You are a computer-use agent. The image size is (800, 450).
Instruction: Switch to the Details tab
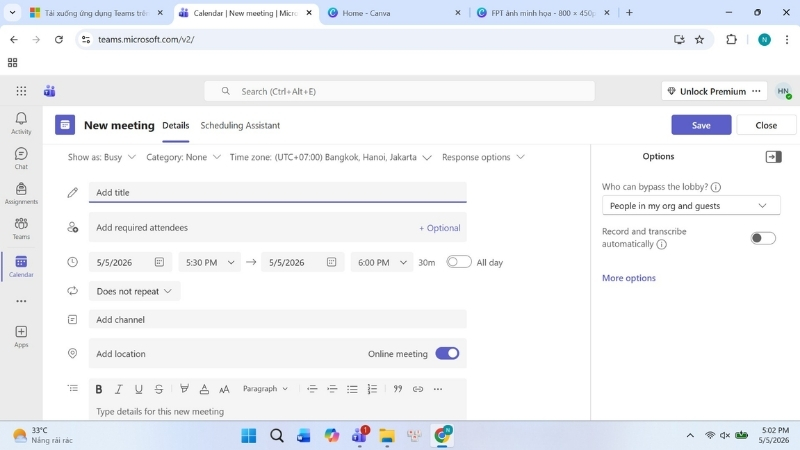[176, 126]
